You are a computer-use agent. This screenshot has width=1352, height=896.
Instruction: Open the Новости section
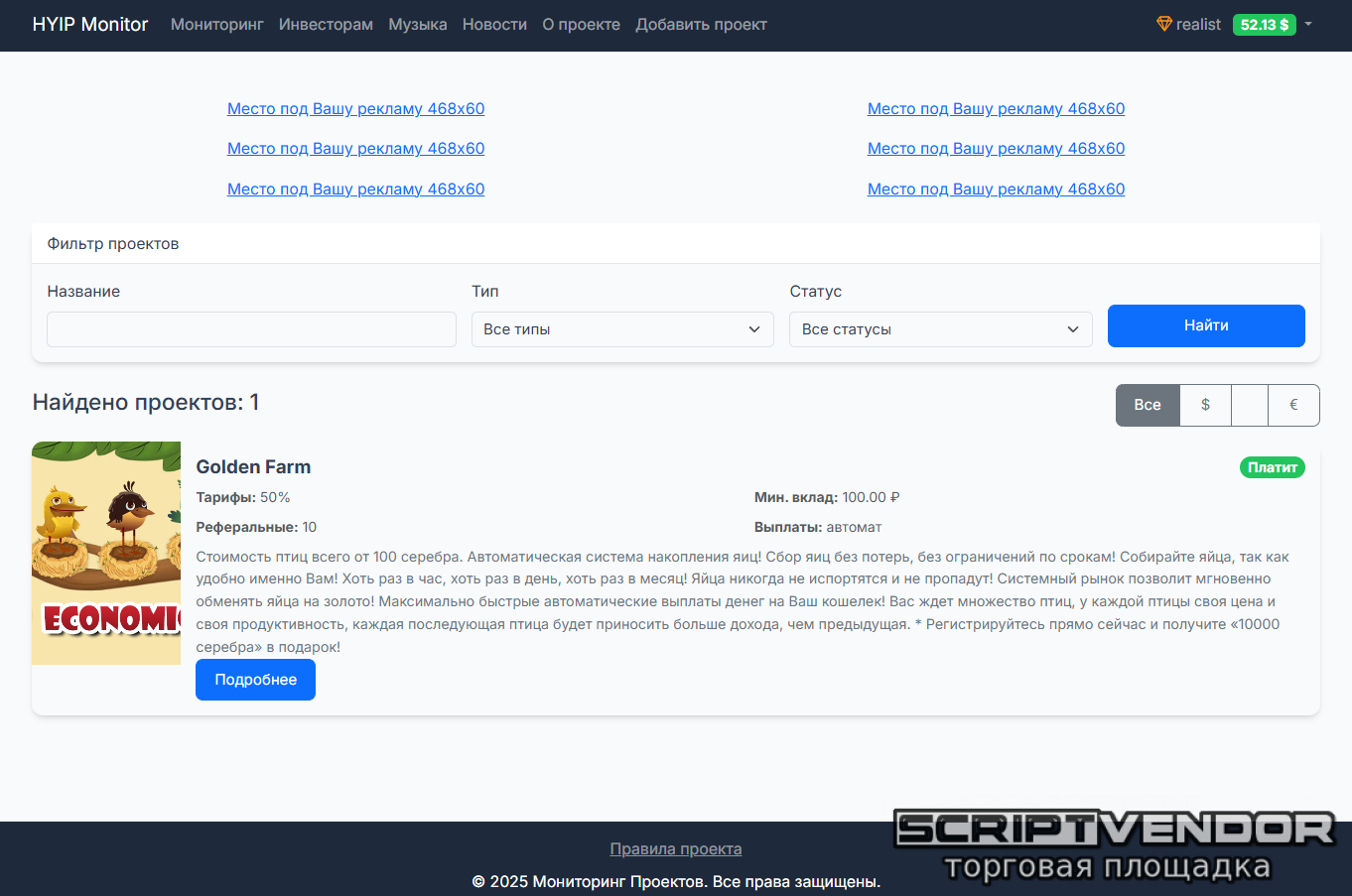pos(494,25)
